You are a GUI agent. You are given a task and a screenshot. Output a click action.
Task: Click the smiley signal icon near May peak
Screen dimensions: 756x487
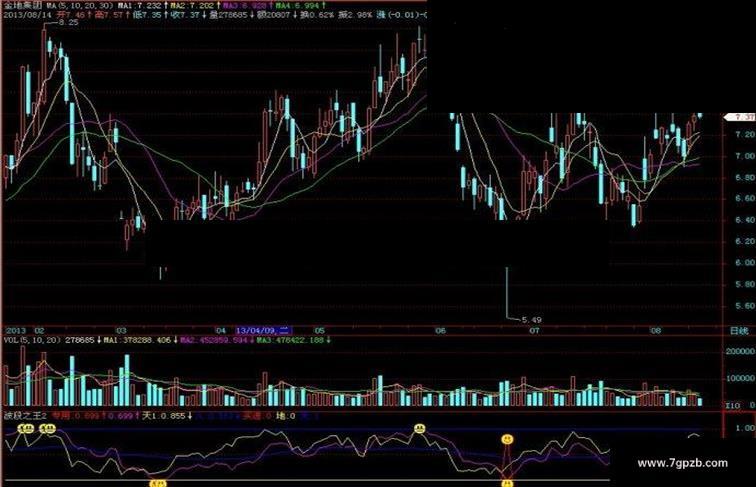(x=420, y=428)
